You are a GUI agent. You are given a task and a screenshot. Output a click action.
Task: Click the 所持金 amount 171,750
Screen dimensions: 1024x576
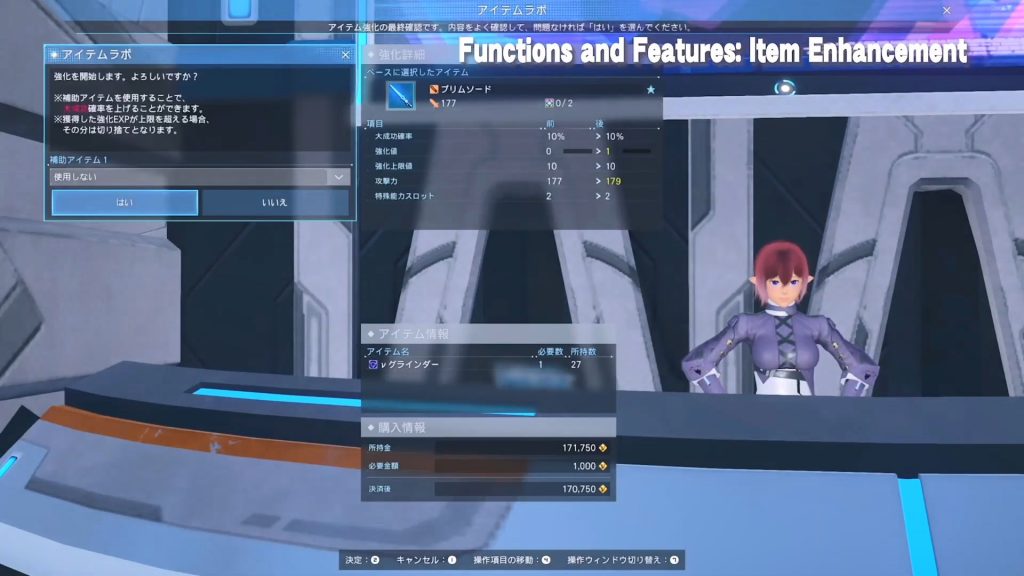579,448
